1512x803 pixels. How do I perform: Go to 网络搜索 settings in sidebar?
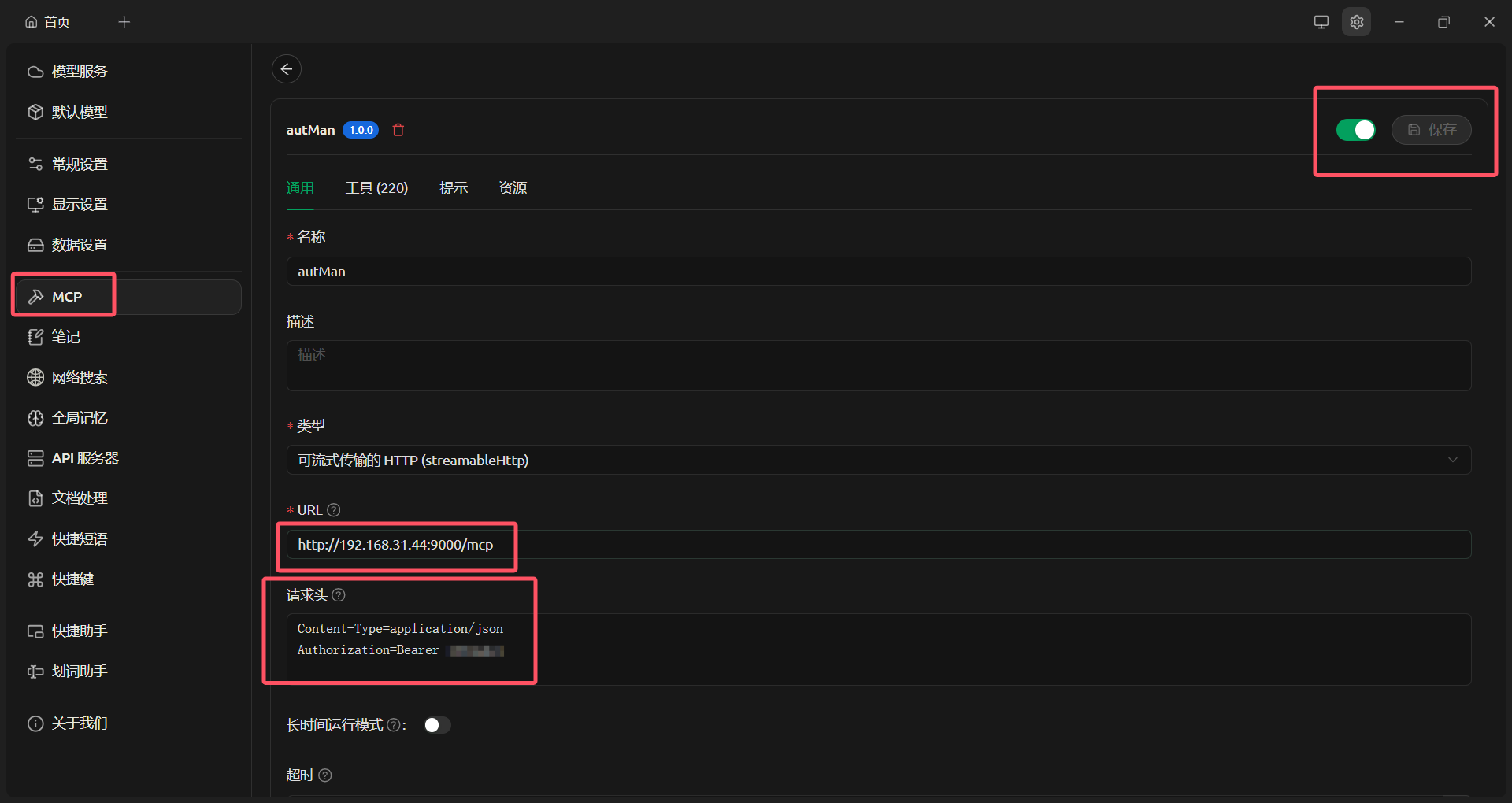pos(79,378)
